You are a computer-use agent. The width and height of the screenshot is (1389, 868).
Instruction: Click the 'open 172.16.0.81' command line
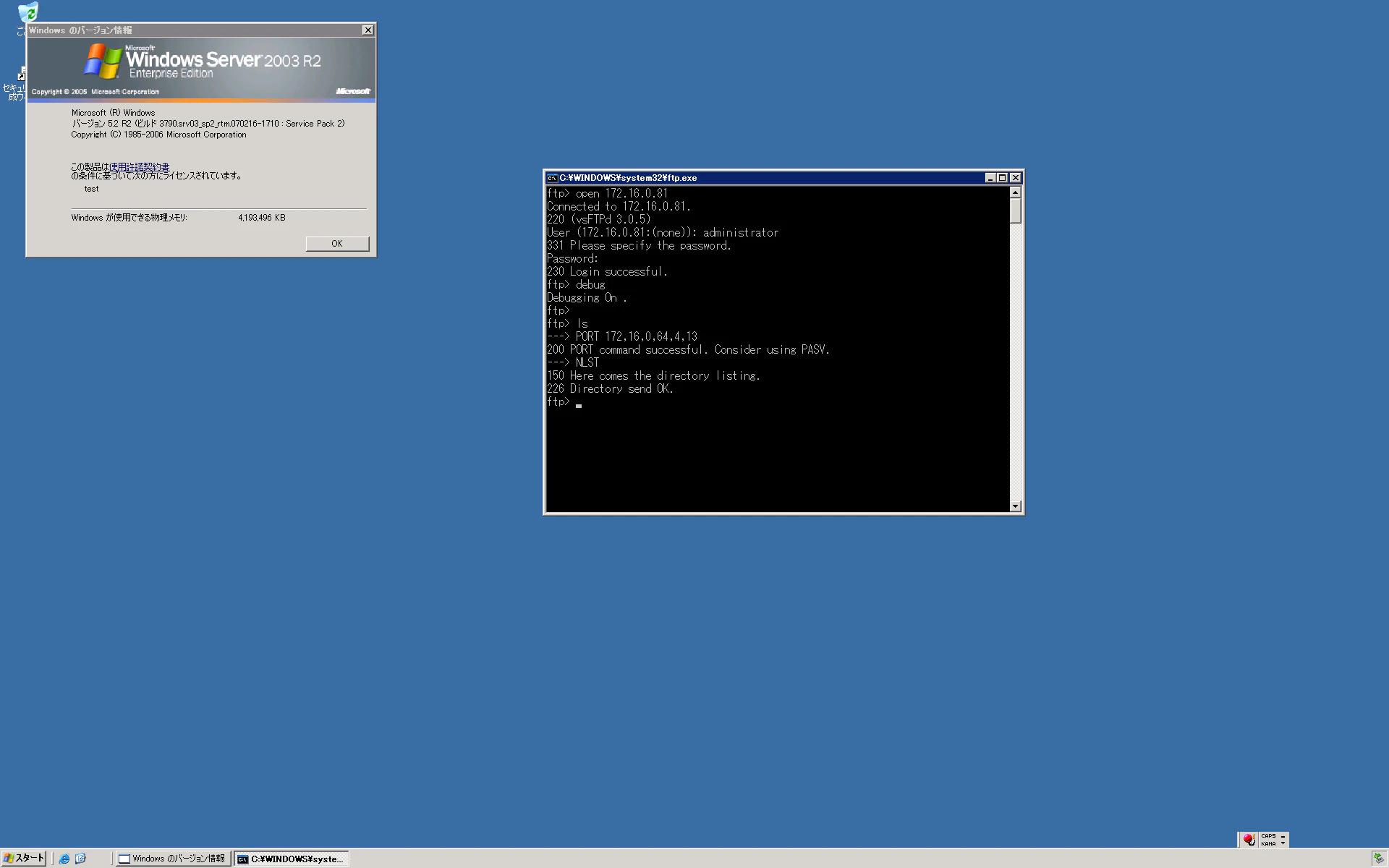tap(608, 194)
